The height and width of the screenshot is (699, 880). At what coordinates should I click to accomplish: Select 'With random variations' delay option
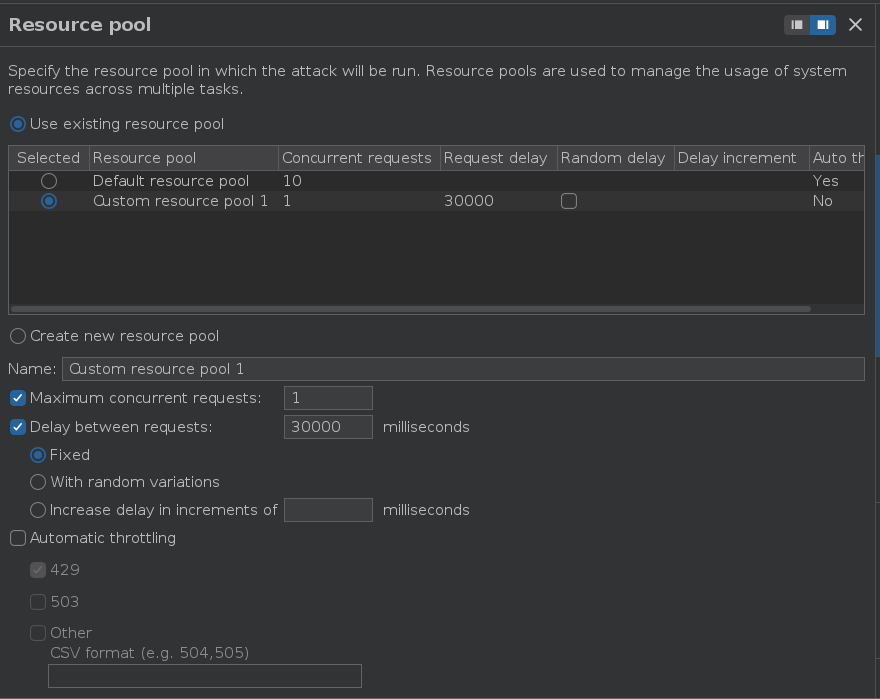(38, 482)
